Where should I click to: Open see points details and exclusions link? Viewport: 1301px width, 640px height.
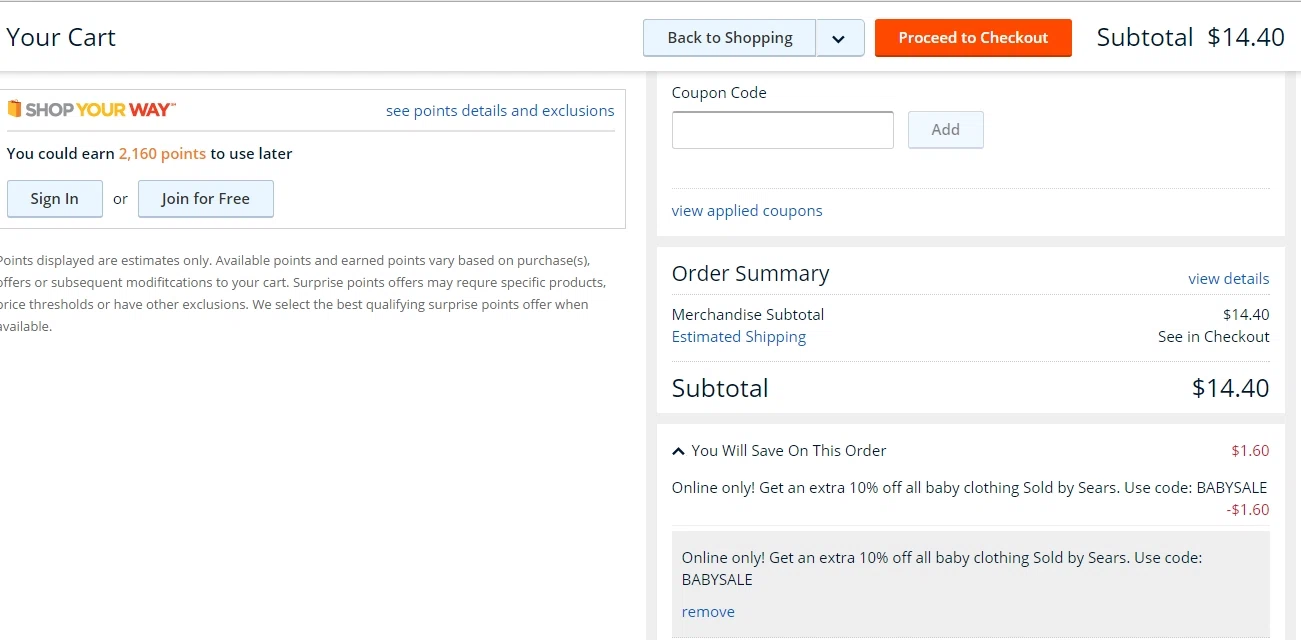coord(500,111)
